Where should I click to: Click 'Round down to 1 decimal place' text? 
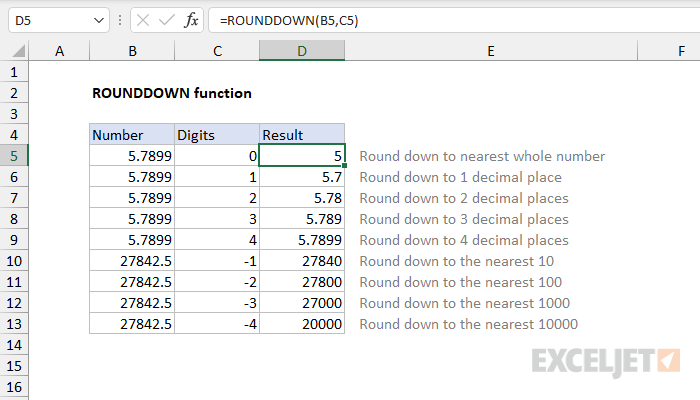pyautogui.click(x=461, y=177)
